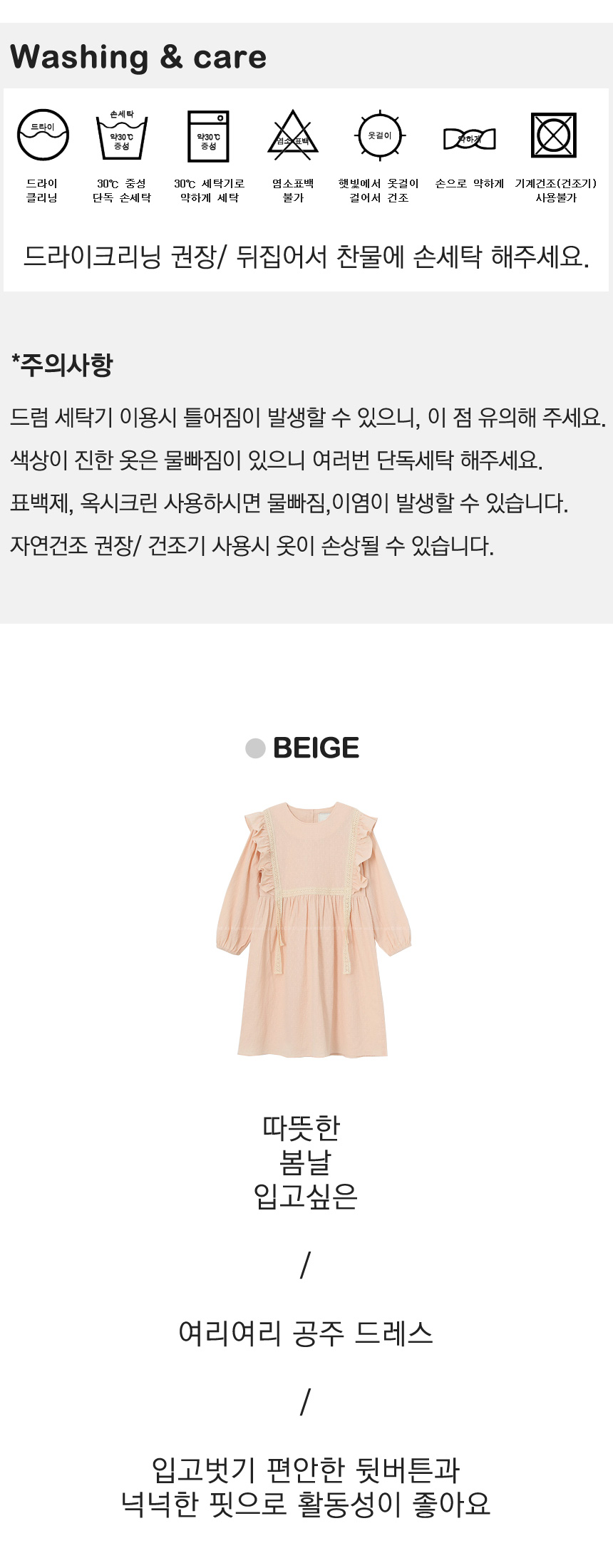The width and height of the screenshot is (613, 1568).
Task: Click the *주의사항 caution heading
Action: [x=62, y=364]
